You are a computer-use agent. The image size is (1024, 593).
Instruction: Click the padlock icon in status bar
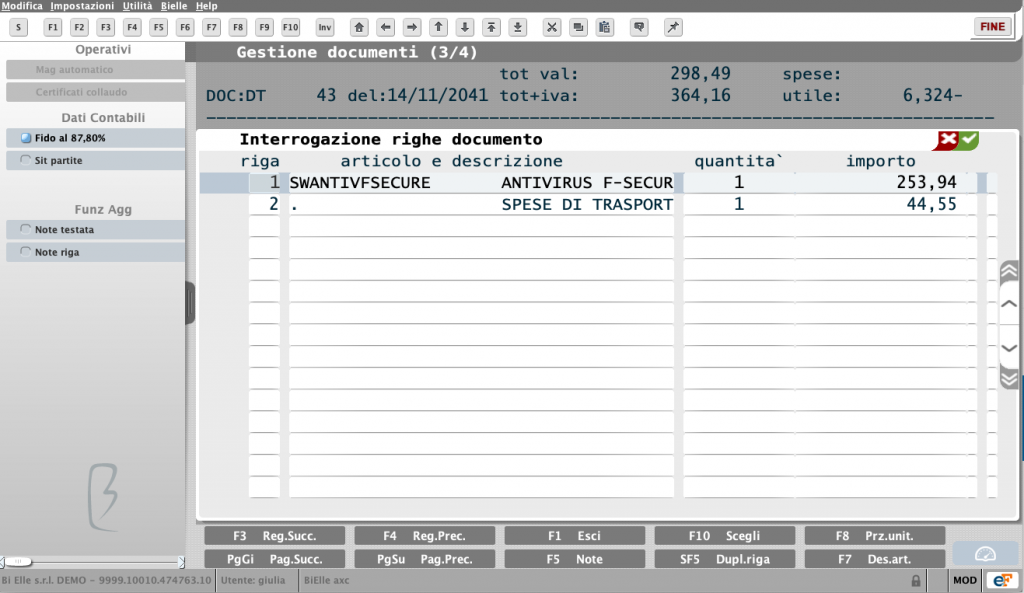[x=916, y=581]
